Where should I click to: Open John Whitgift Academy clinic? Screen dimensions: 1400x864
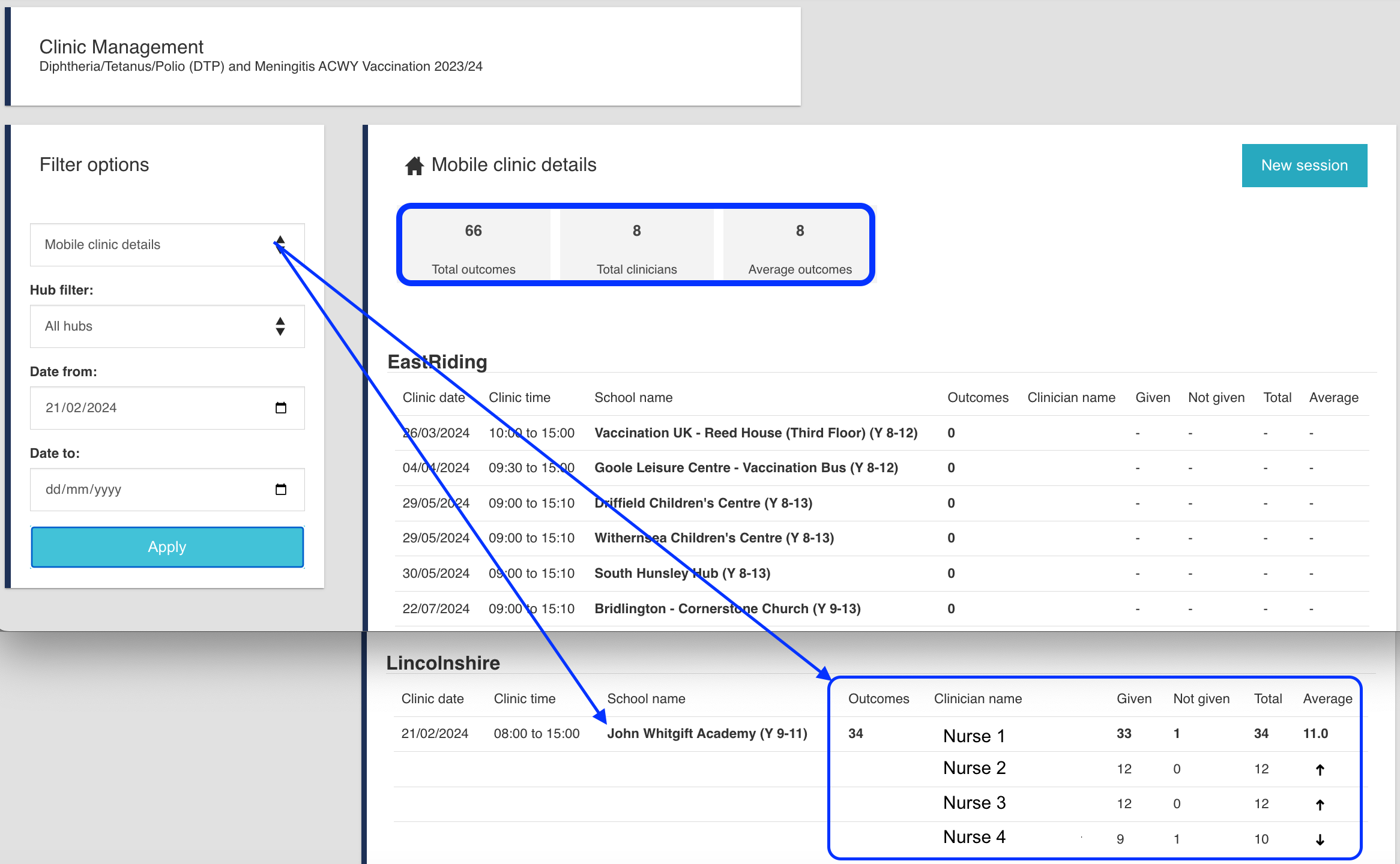[707, 734]
